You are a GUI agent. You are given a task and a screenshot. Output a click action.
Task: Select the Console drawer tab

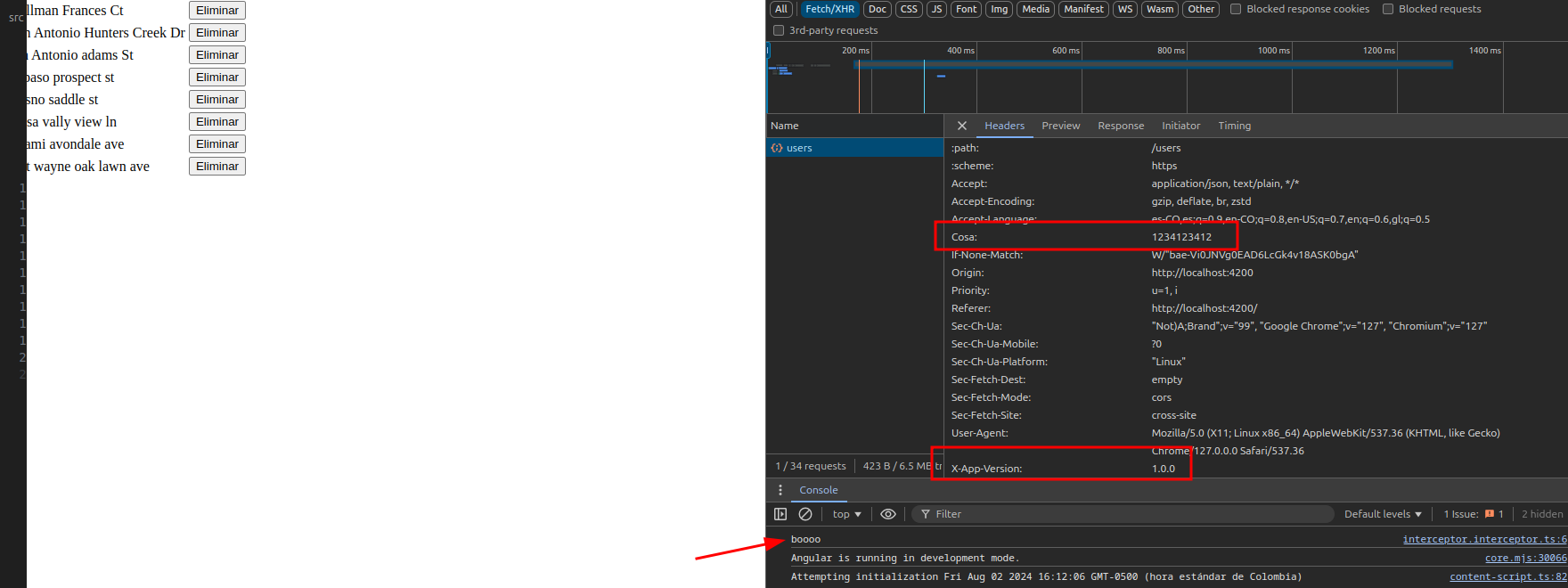[819, 490]
